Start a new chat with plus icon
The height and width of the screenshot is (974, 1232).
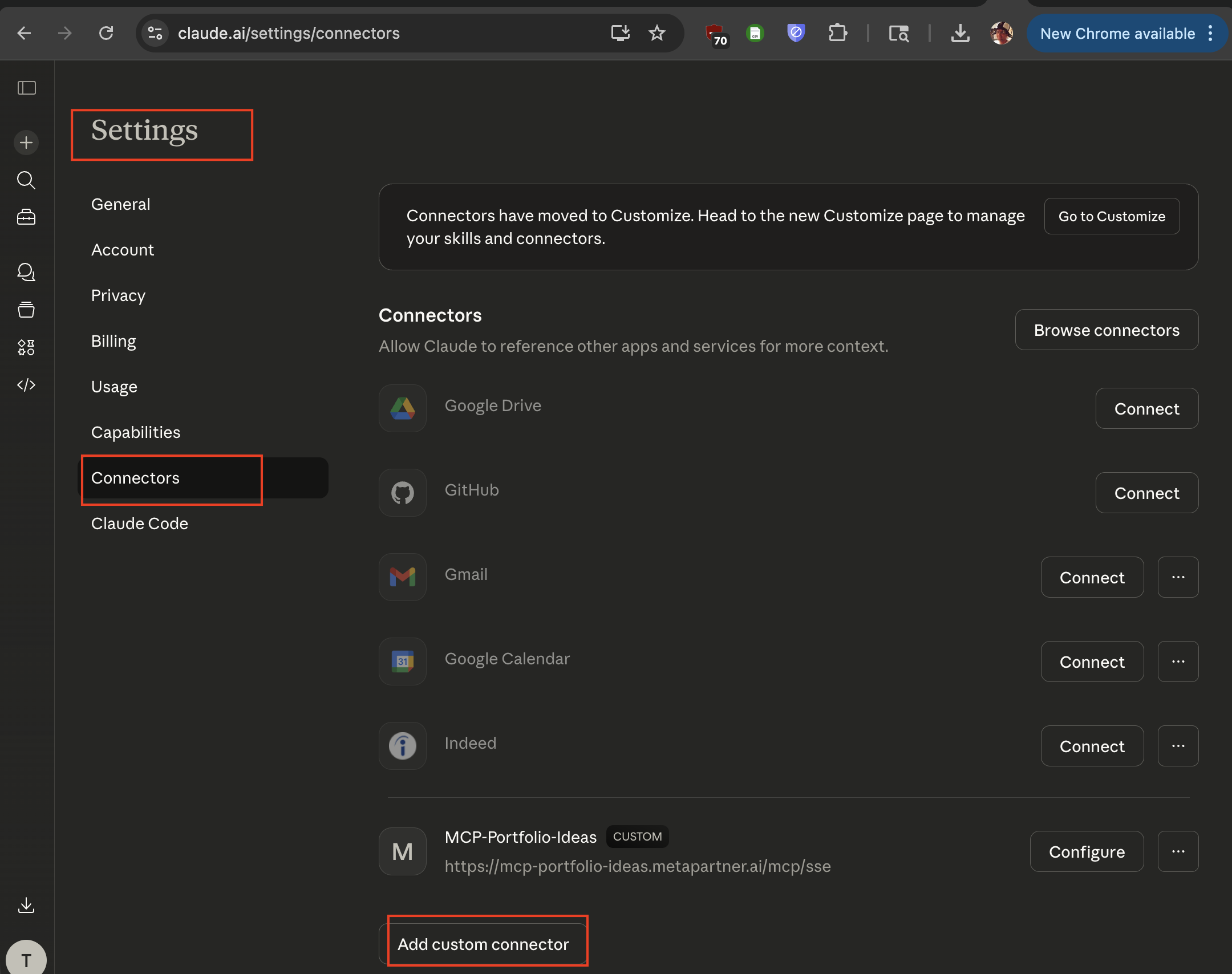point(26,142)
